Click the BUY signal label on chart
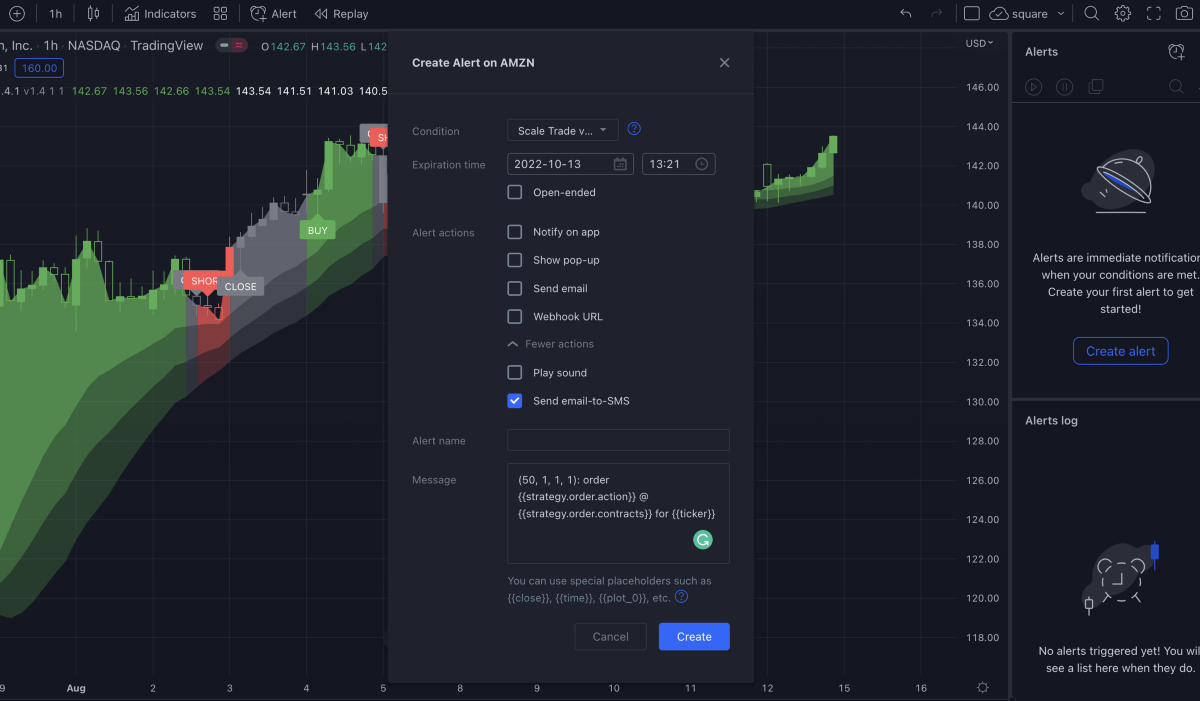 (317, 230)
